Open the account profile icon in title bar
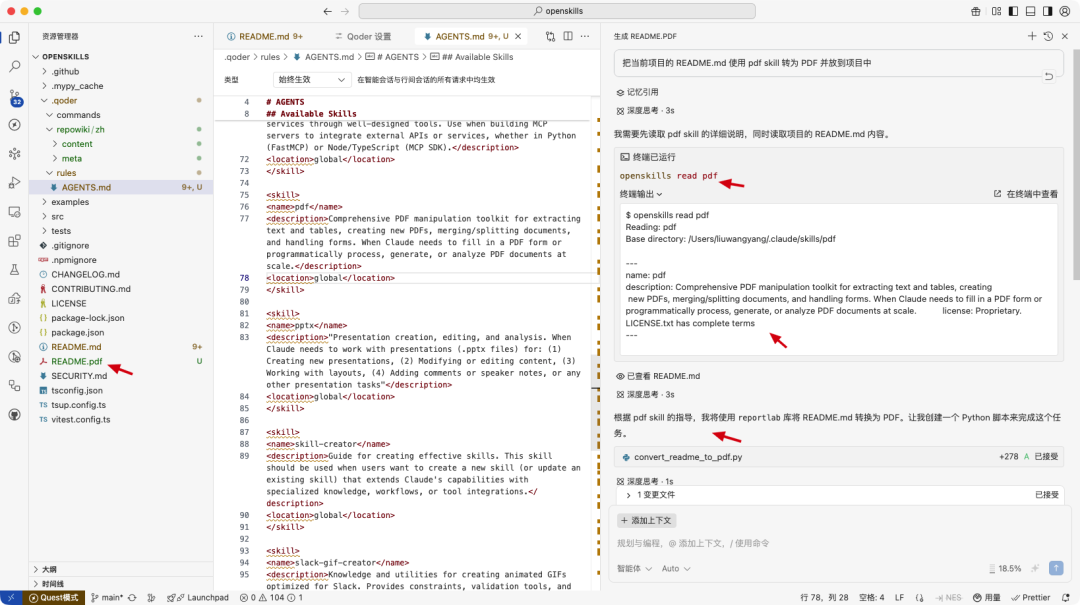 1062,11
